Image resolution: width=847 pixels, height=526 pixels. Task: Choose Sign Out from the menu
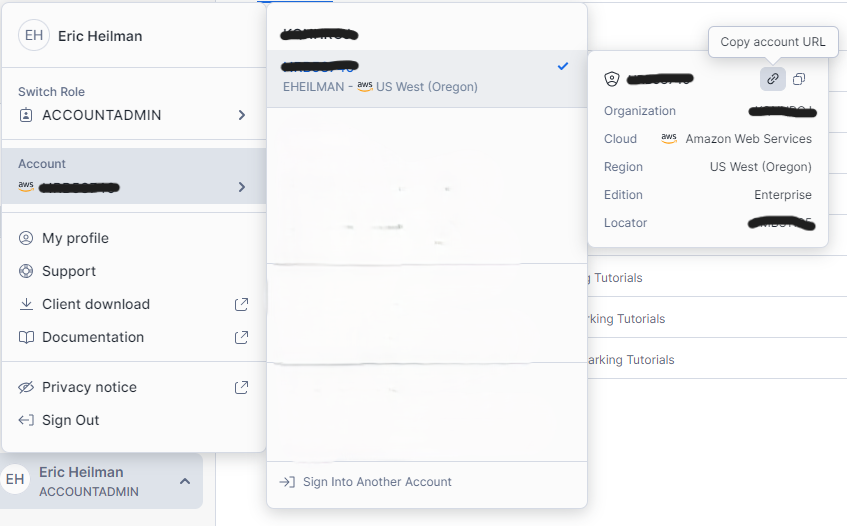70,420
